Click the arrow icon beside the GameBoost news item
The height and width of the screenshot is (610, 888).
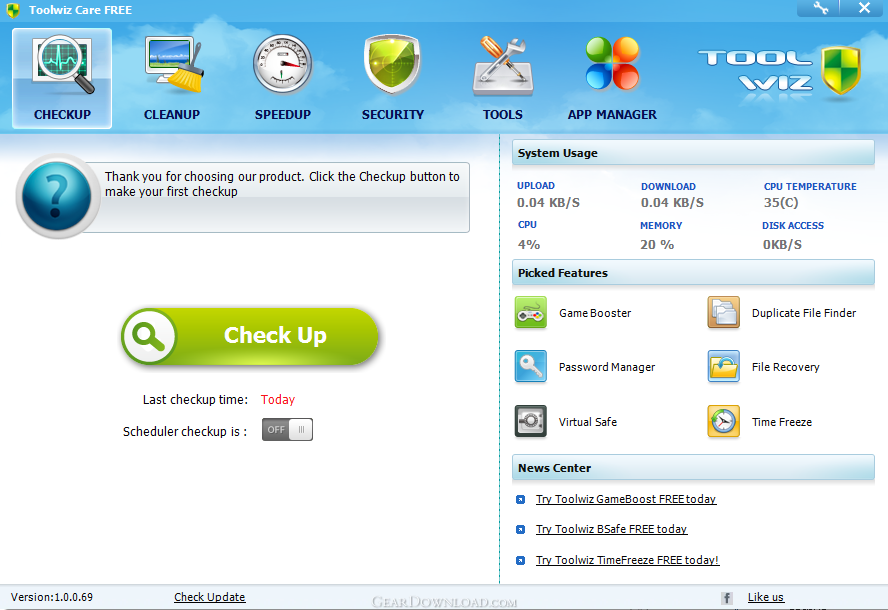pyautogui.click(x=520, y=500)
